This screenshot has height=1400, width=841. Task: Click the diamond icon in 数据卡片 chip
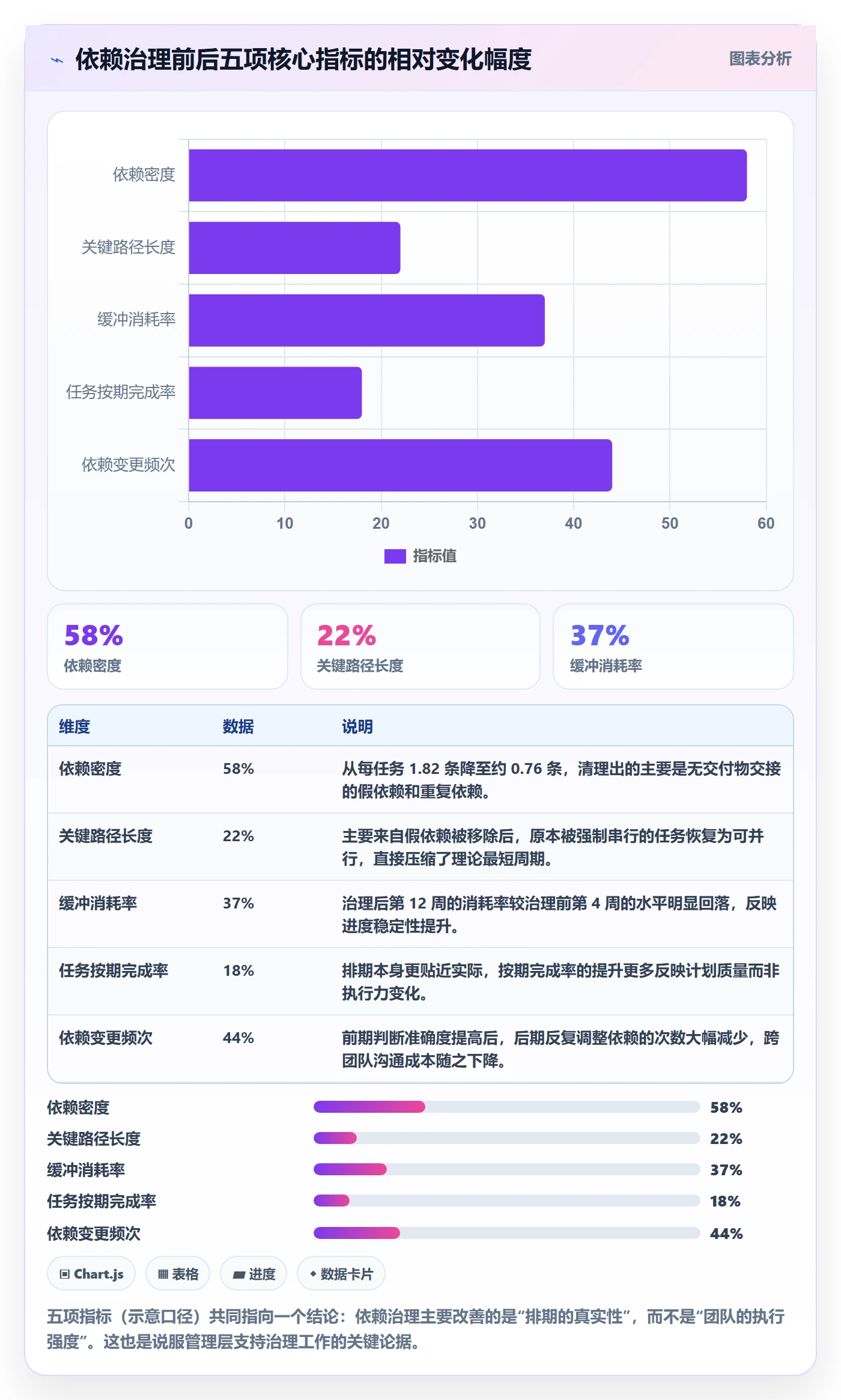click(313, 1274)
